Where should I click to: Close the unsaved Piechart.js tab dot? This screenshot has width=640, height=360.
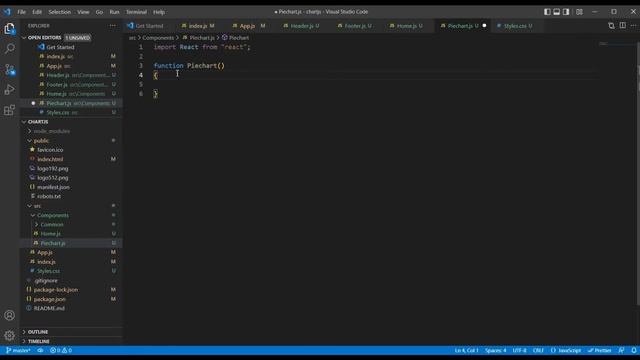[x=484, y=26]
